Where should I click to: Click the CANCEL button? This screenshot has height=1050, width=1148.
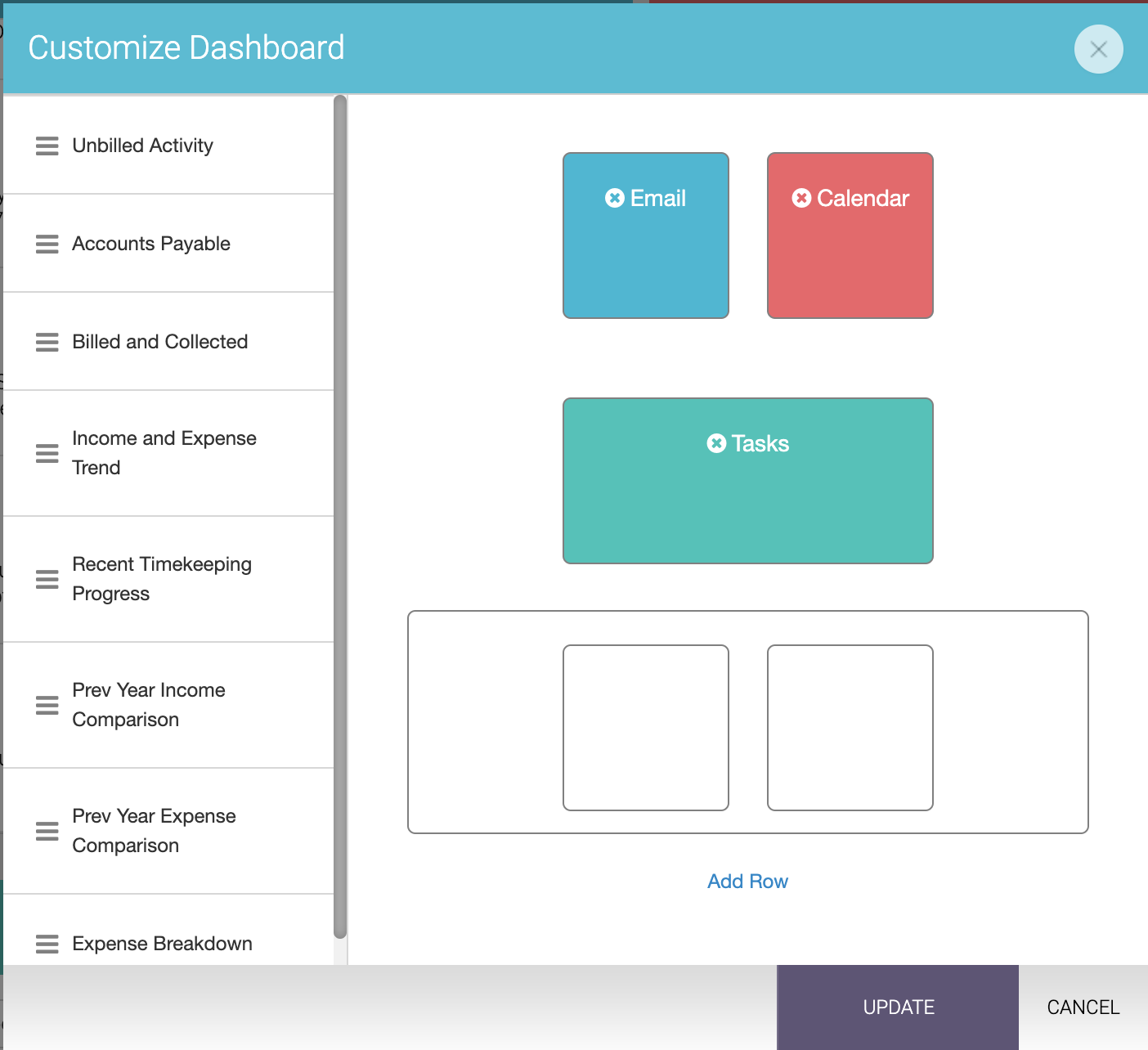coord(1083,1007)
